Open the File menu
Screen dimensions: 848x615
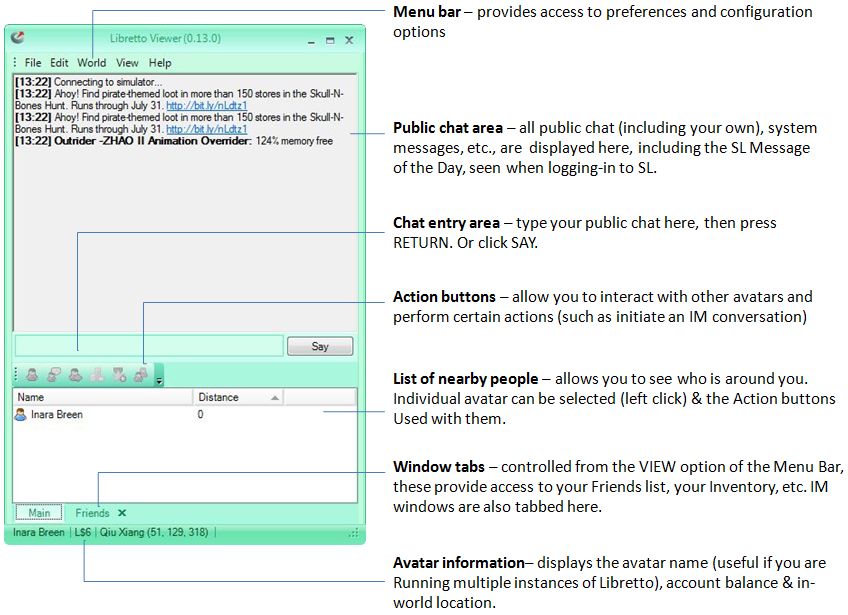[x=33, y=63]
